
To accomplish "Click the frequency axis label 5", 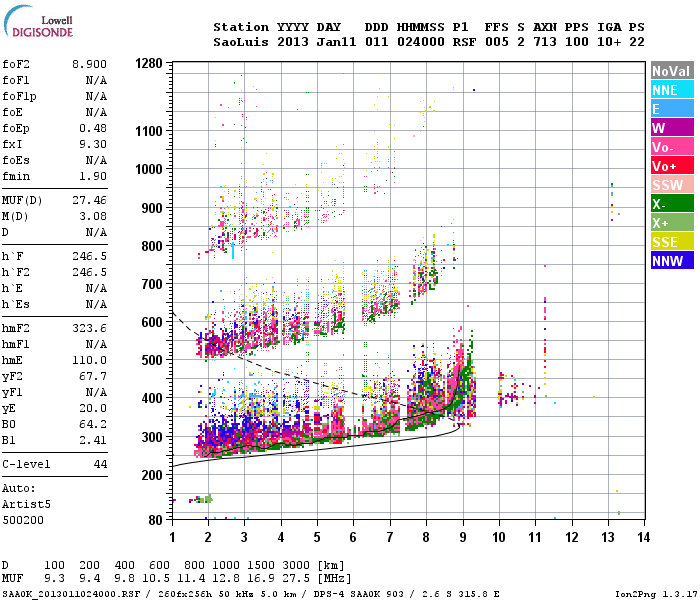I will tap(317, 537).
